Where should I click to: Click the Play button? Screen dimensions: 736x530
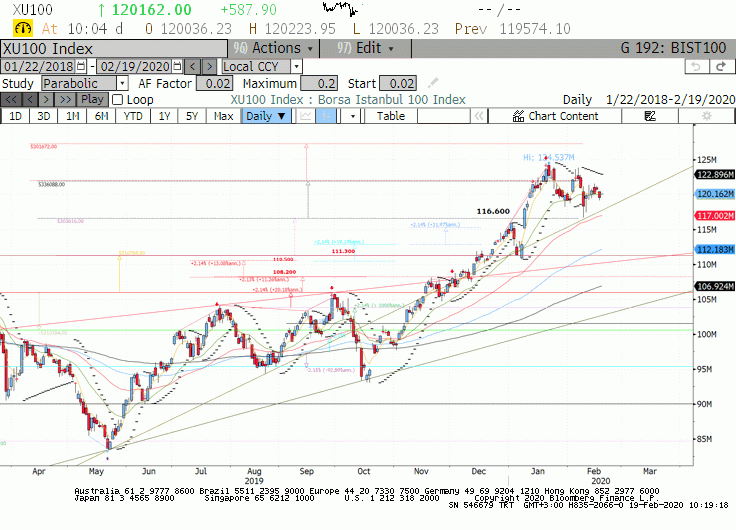92,100
